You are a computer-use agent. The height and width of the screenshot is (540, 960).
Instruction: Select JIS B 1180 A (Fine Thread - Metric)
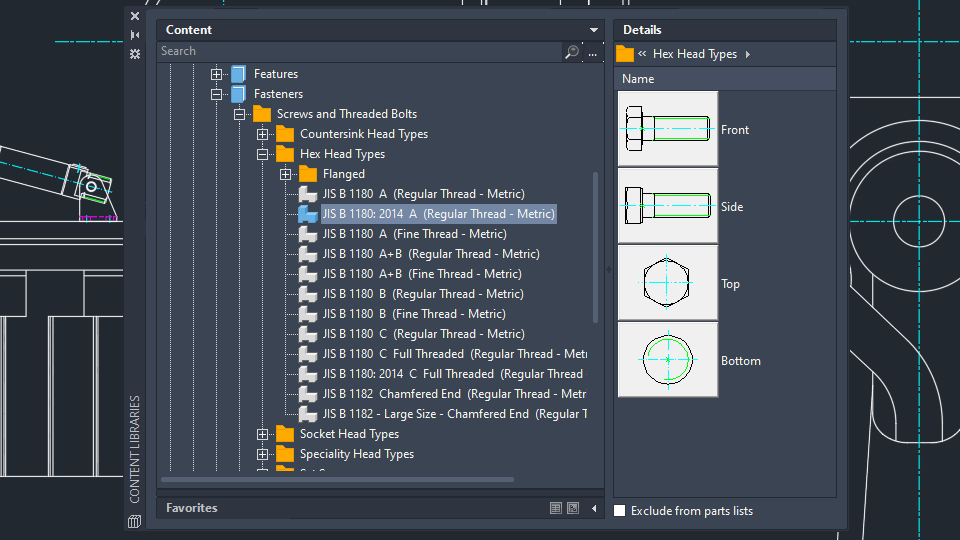[x=414, y=234]
